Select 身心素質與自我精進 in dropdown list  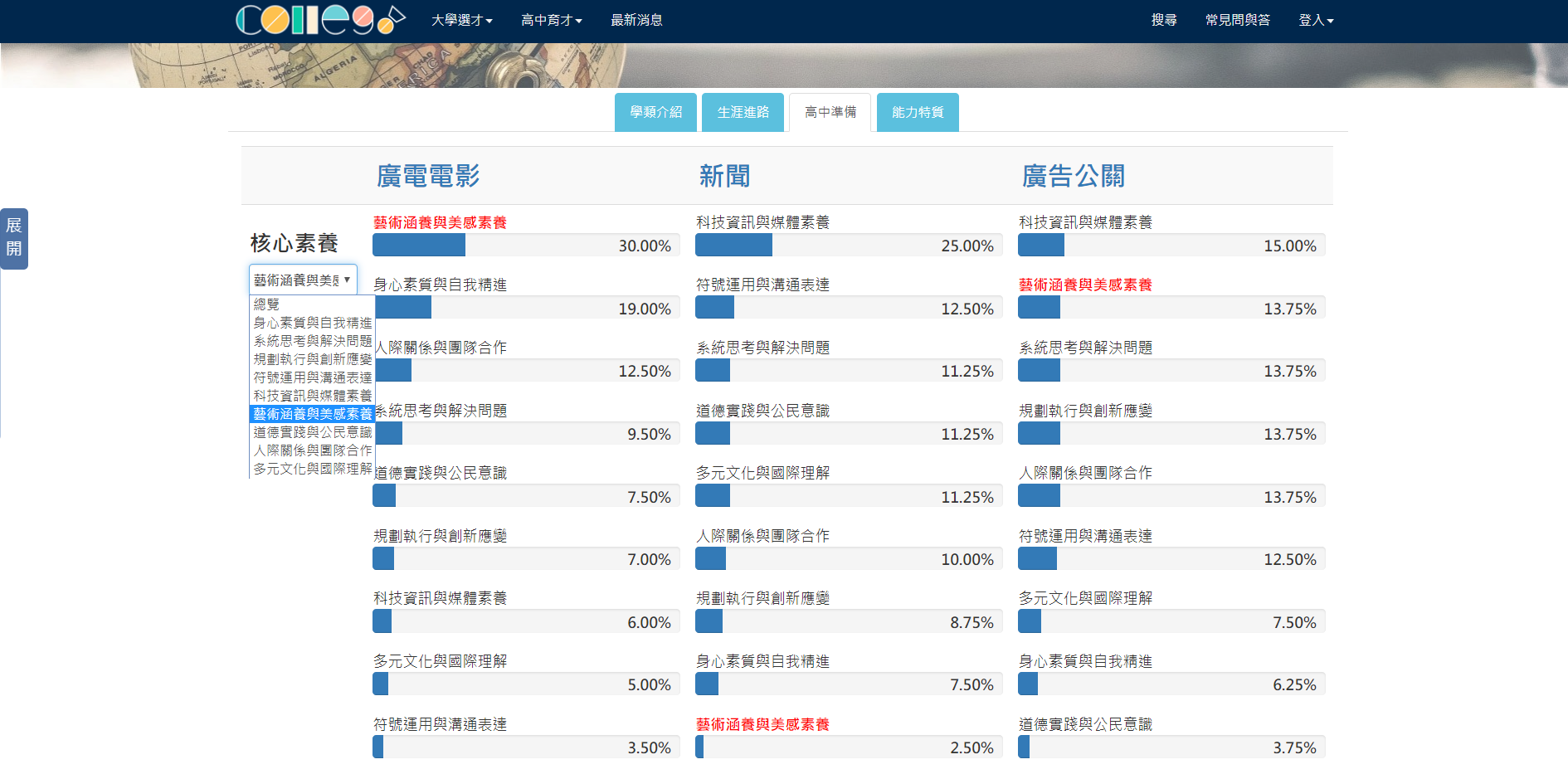pos(312,323)
